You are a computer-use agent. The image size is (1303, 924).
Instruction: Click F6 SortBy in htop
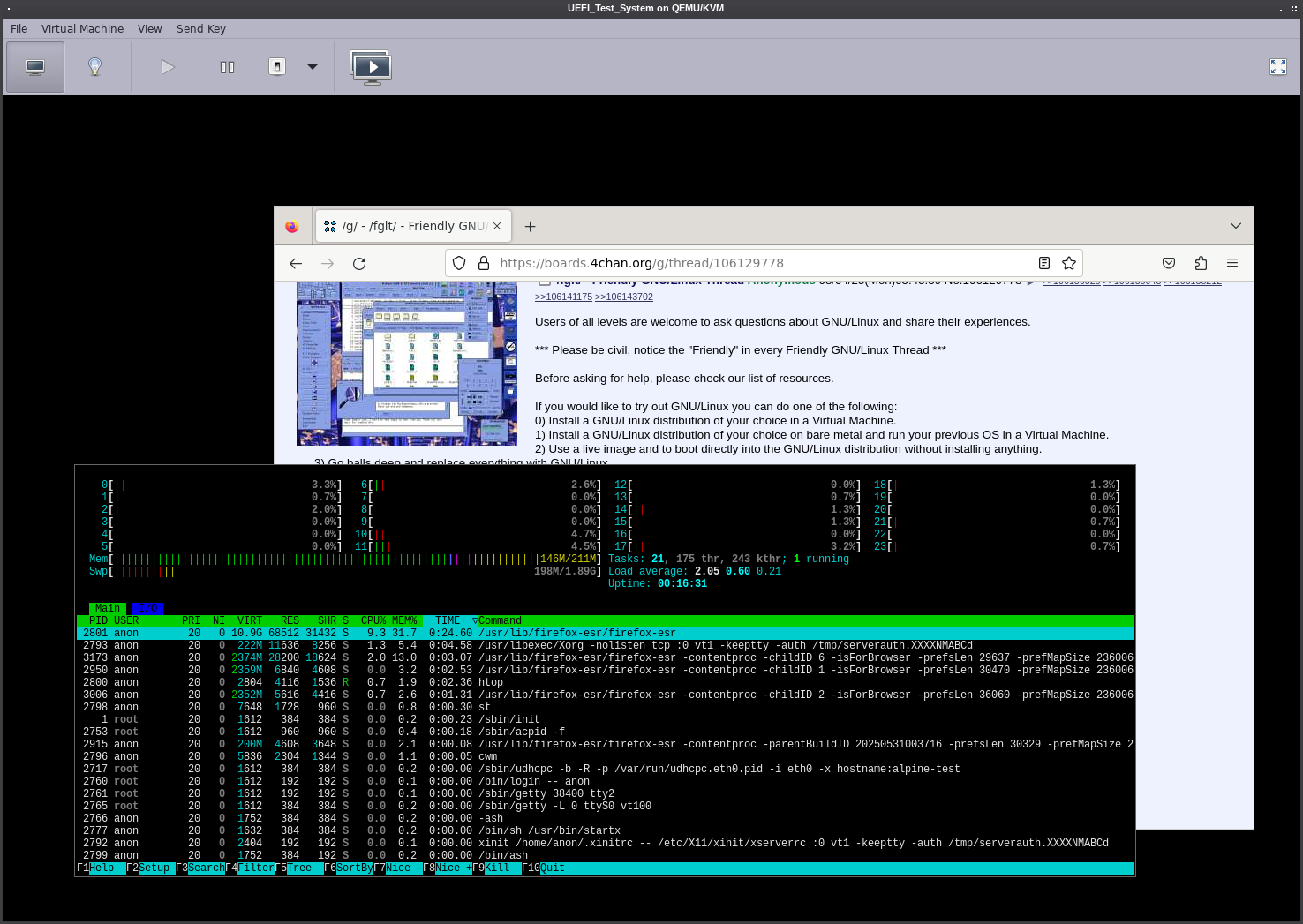(x=349, y=868)
